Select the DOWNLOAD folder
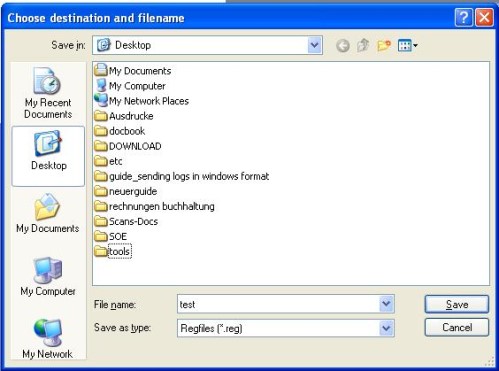The image size is (499, 371). (x=128, y=146)
